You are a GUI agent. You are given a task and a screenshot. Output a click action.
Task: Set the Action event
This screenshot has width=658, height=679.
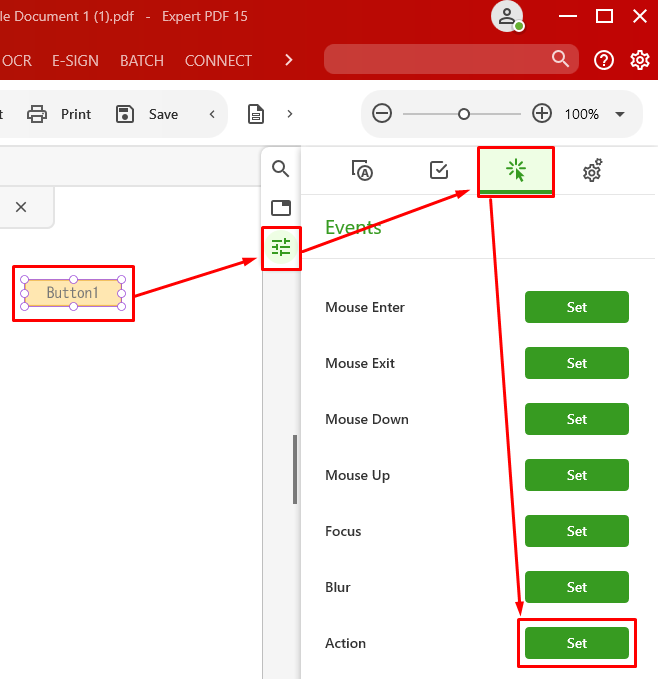[577, 643]
